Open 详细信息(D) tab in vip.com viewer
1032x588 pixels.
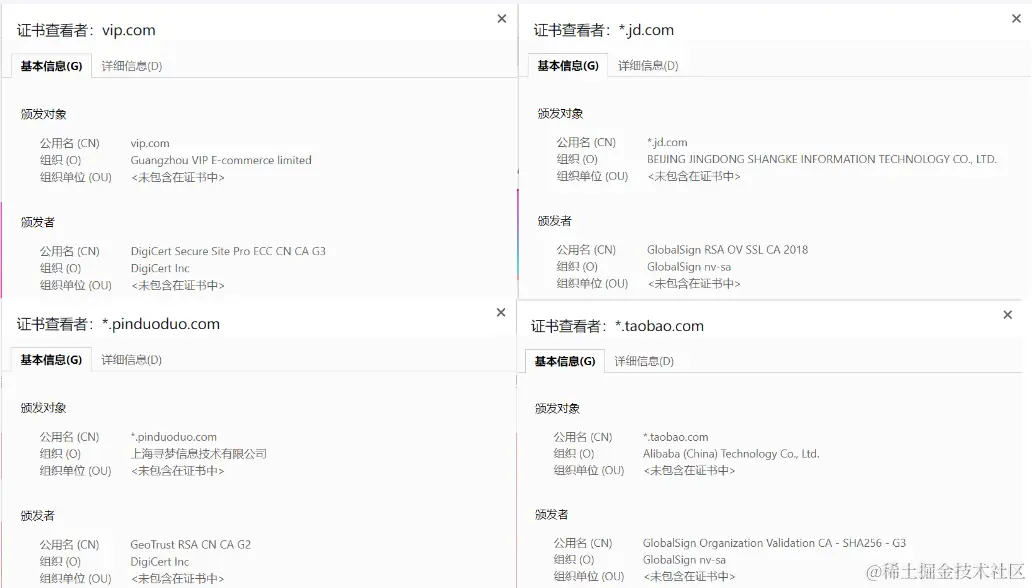132,66
